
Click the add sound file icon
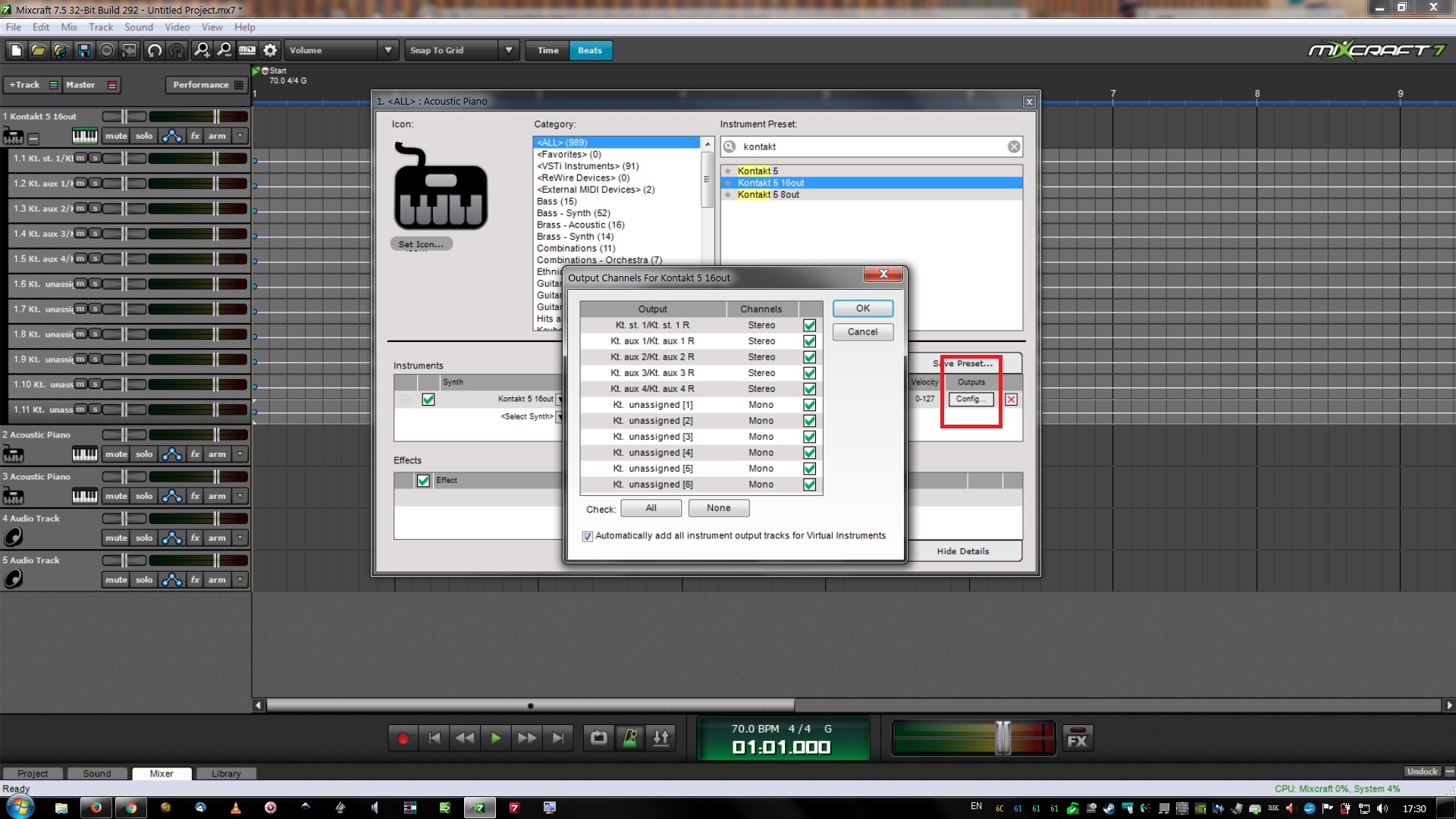click(61, 51)
